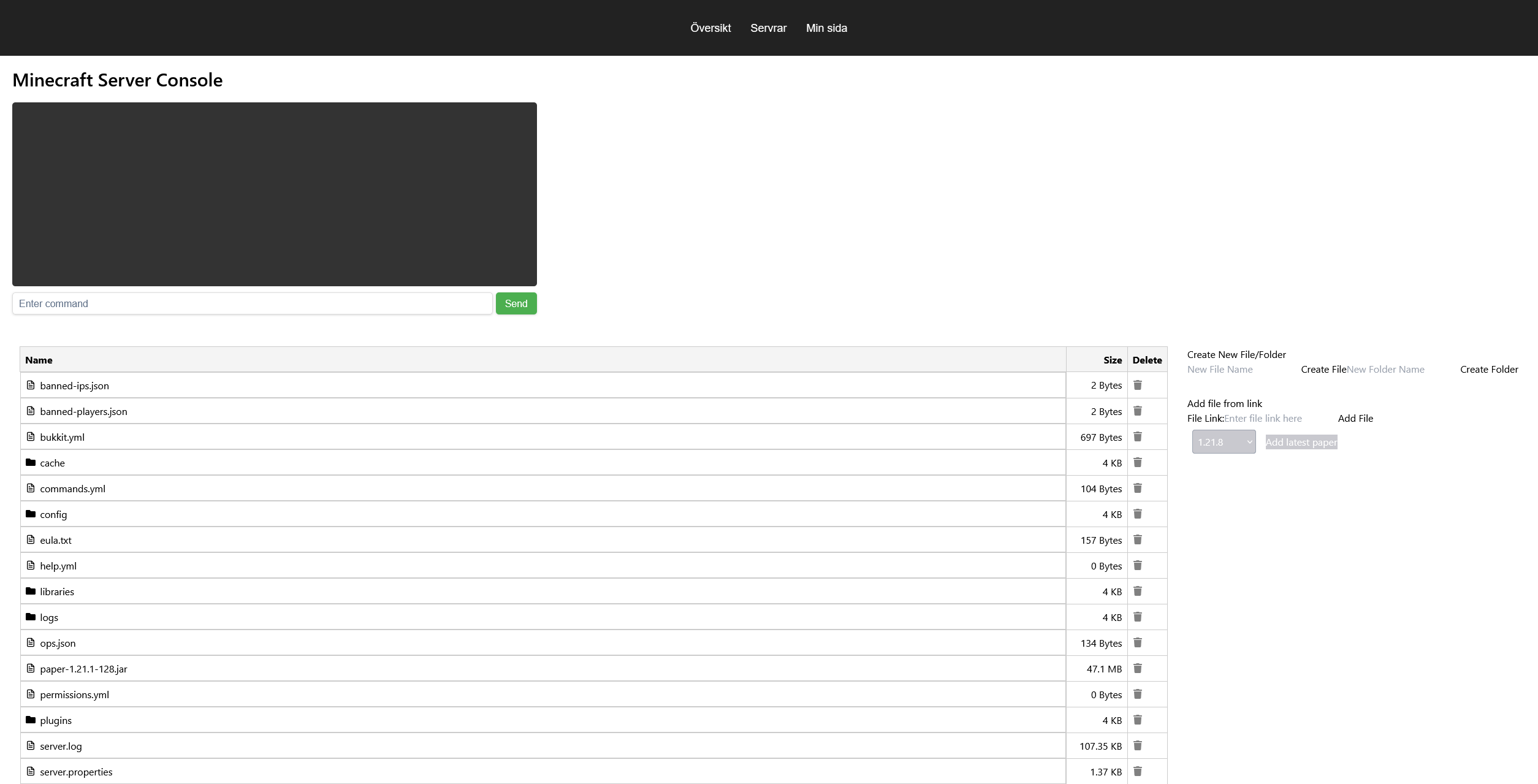Focus the Enter command input field
The image size is (1538, 784).
[252, 303]
